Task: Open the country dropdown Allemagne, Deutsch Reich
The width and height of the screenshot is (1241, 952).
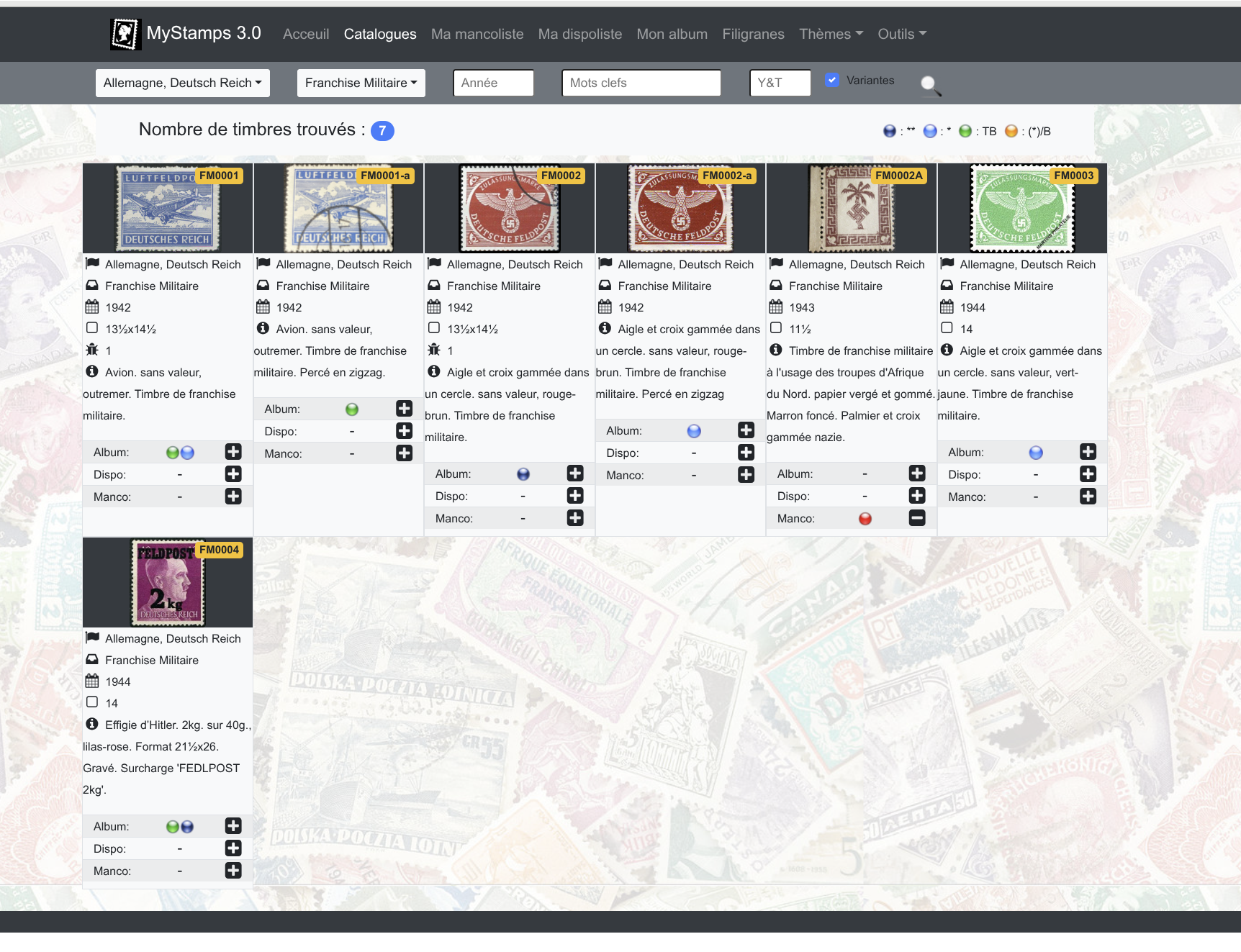Action: click(x=183, y=83)
